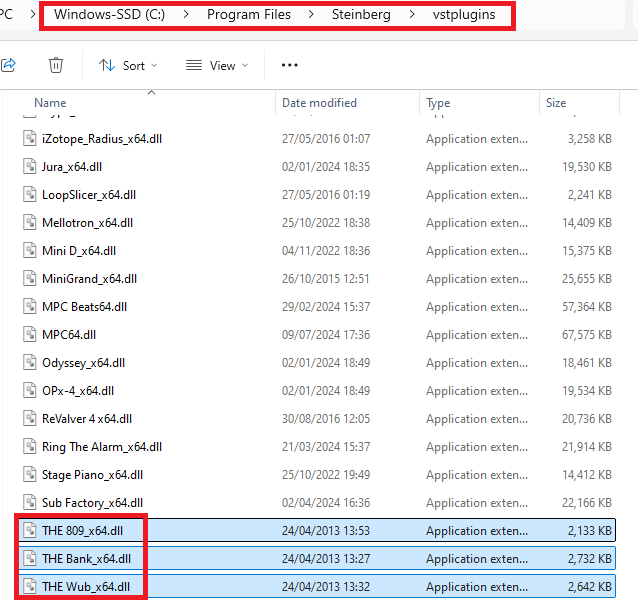Click the vstplugins breadcrumb

(x=464, y=15)
